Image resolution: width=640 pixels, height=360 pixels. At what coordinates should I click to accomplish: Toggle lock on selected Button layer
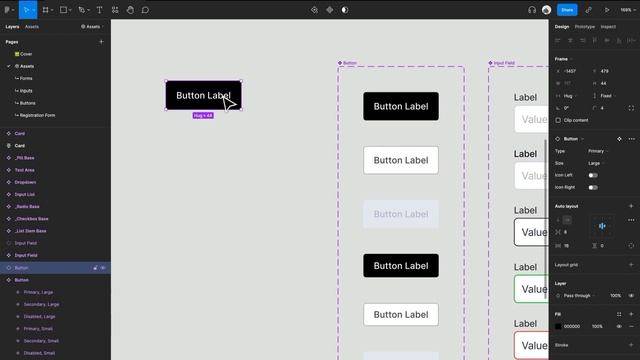point(95,268)
